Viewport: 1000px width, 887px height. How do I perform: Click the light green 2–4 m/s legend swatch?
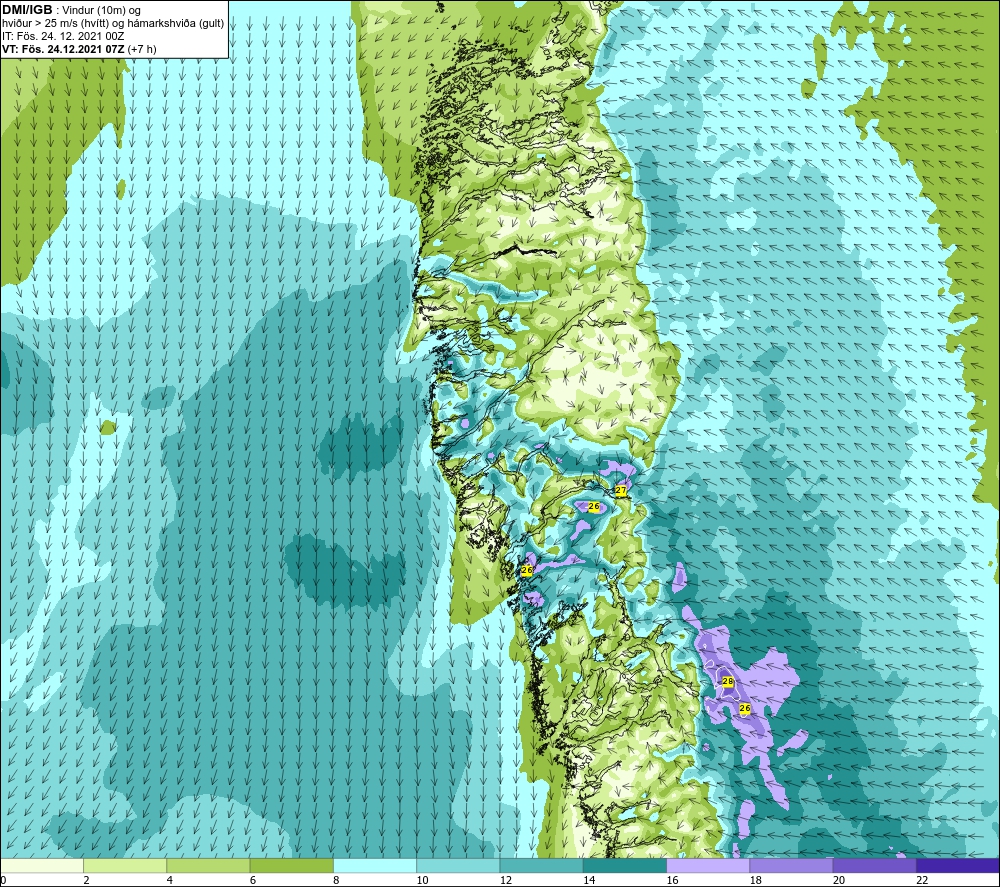coord(125,865)
